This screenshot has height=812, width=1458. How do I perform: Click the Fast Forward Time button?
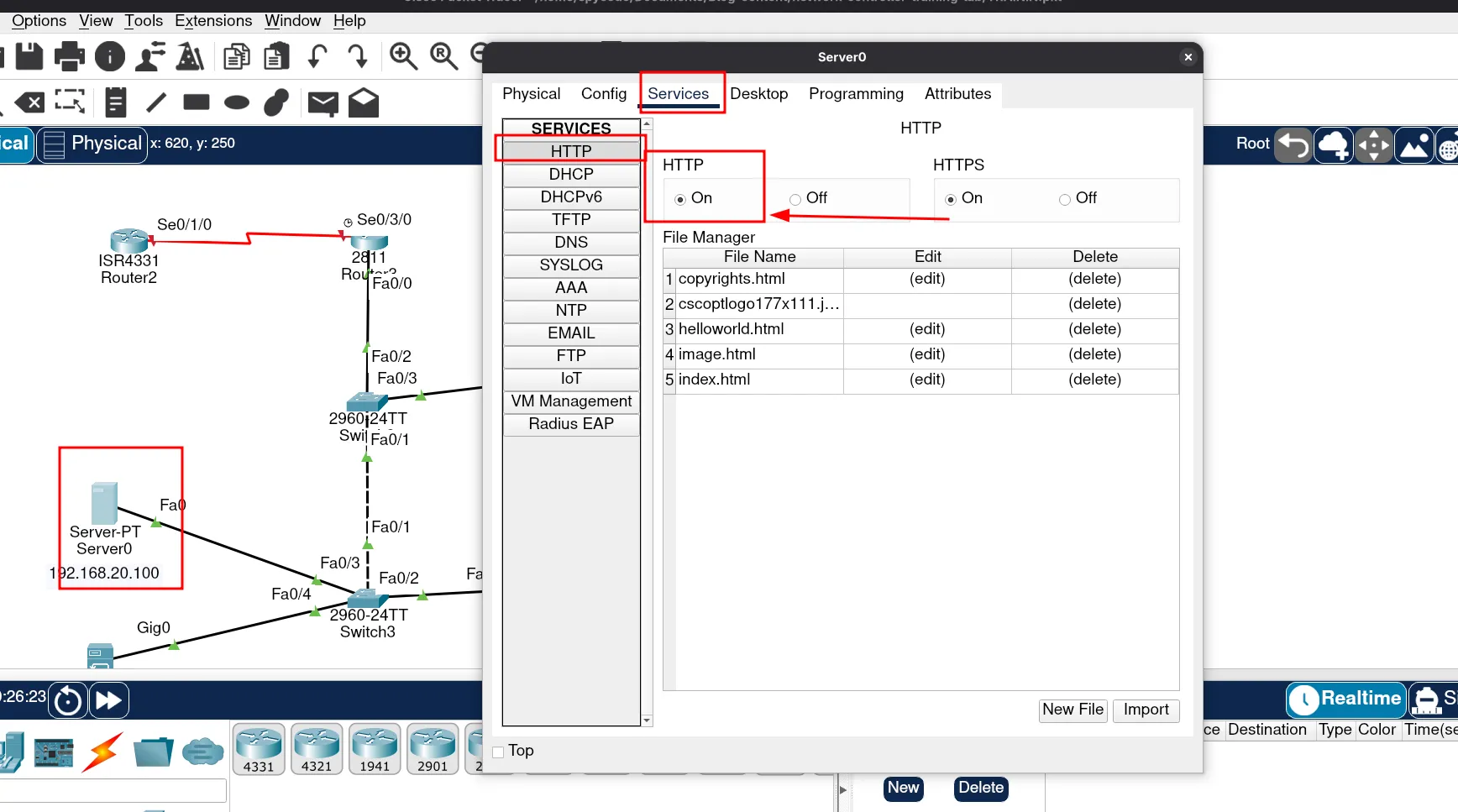(109, 700)
